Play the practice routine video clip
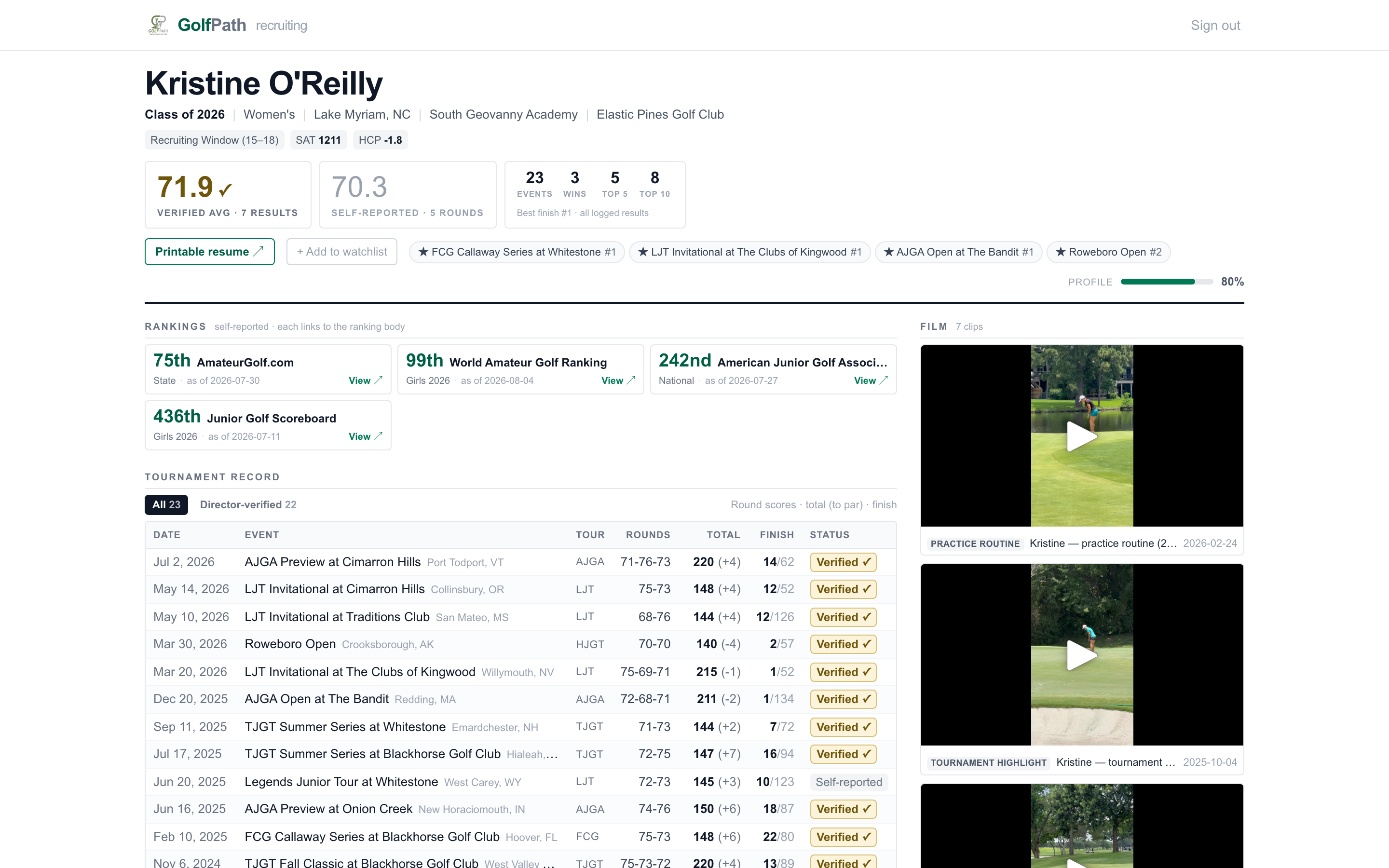This screenshot has height=868, width=1389. 1082,436
